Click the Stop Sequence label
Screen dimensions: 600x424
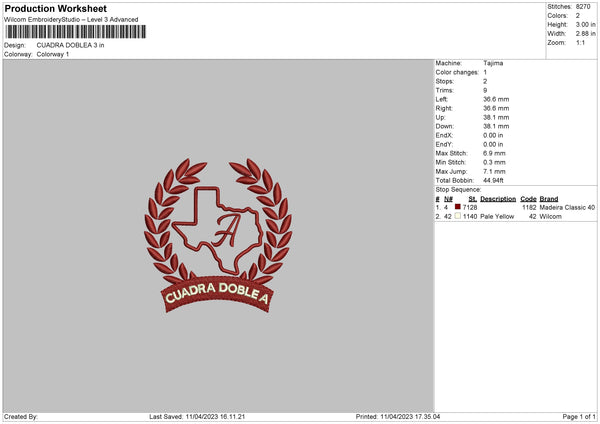[x=458, y=190]
